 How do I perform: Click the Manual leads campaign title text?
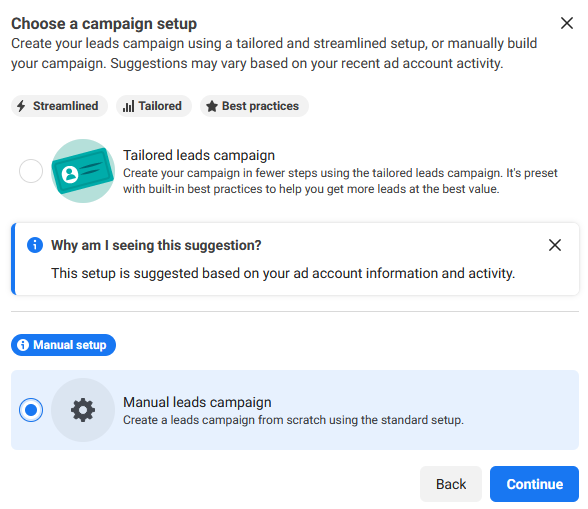pos(197,402)
